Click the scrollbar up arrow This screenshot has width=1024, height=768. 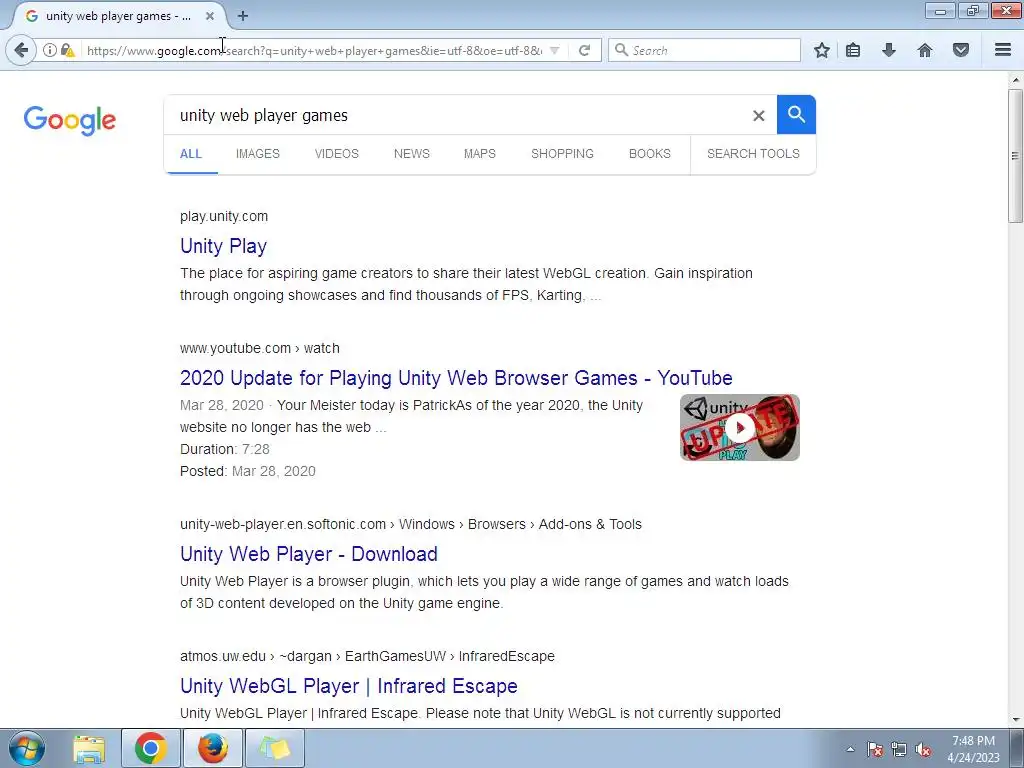click(x=1015, y=80)
